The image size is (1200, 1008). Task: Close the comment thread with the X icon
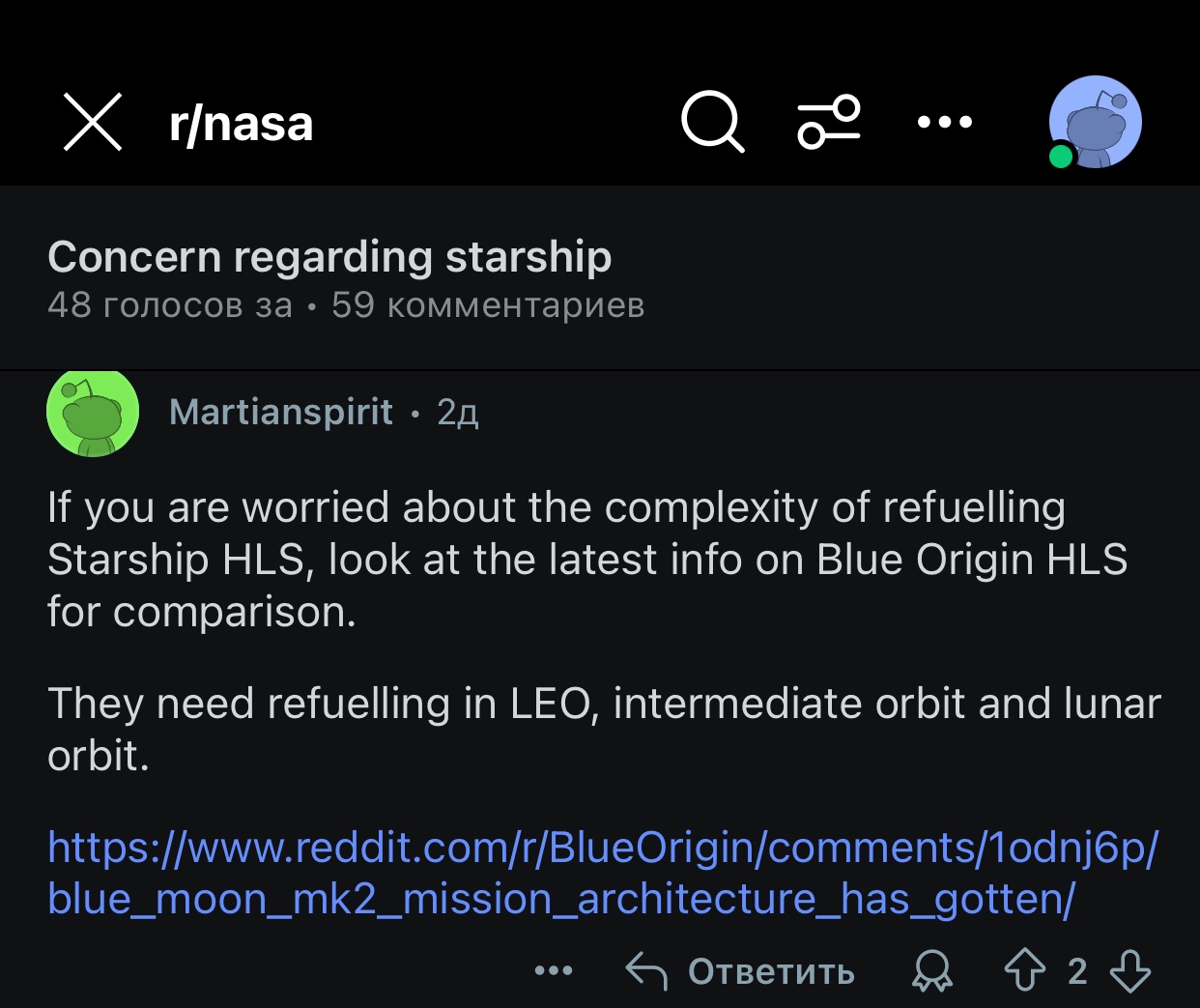tap(93, 123)
